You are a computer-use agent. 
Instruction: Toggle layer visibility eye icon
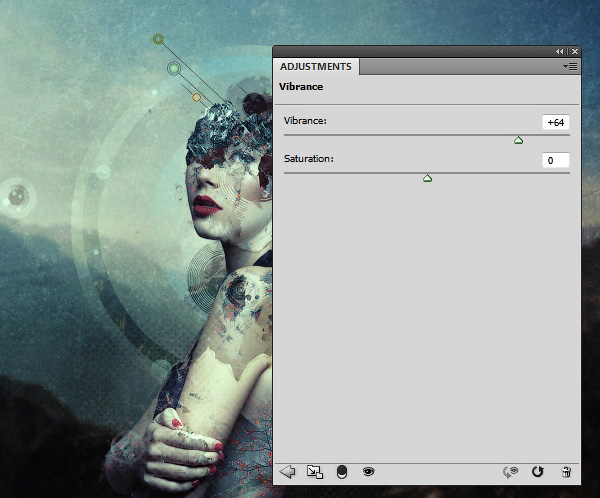click(368, 472)
